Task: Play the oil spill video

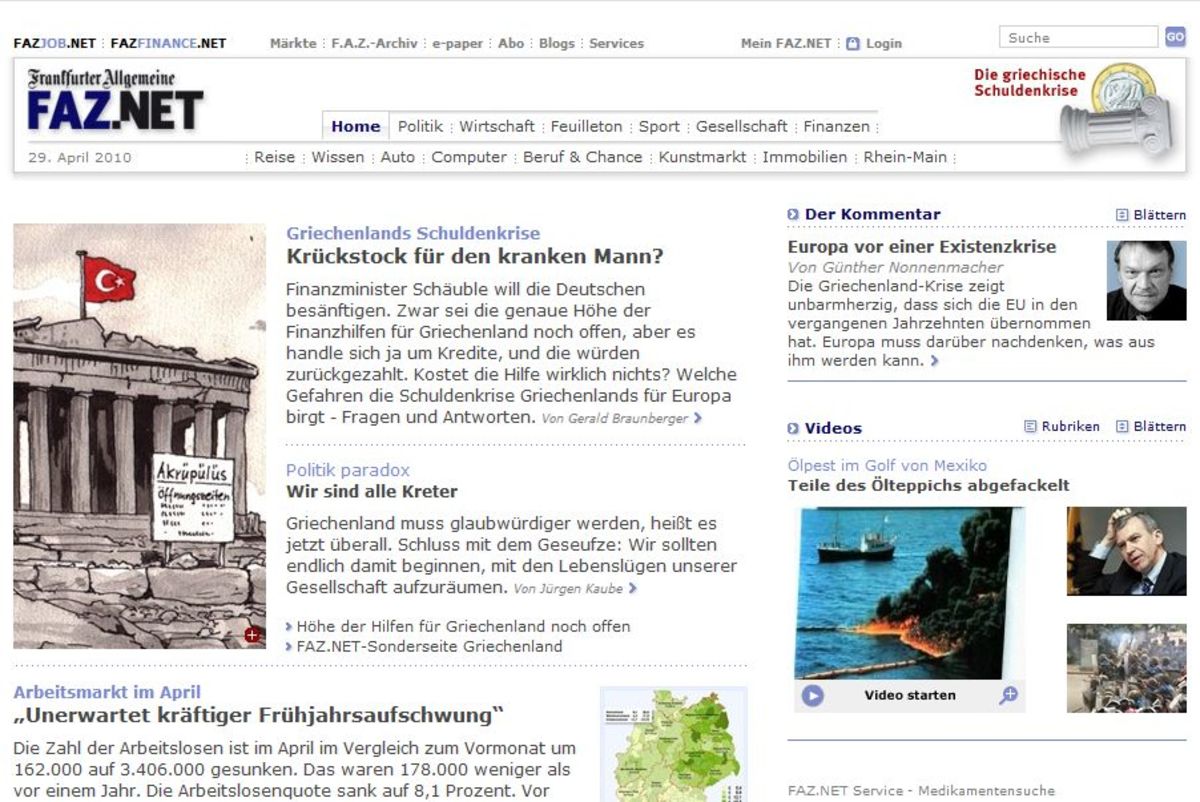Action: coord(813,695)
